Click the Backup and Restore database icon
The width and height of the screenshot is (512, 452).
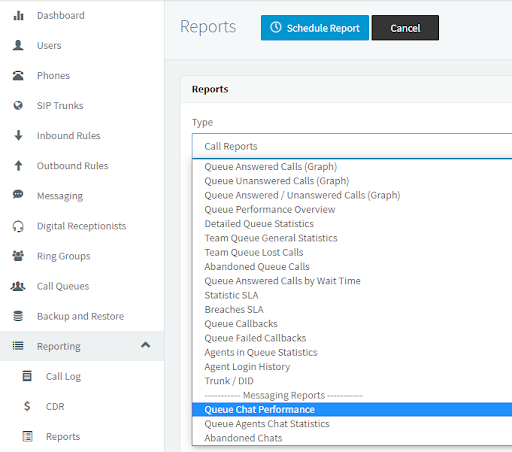click(x=18, y=316)
